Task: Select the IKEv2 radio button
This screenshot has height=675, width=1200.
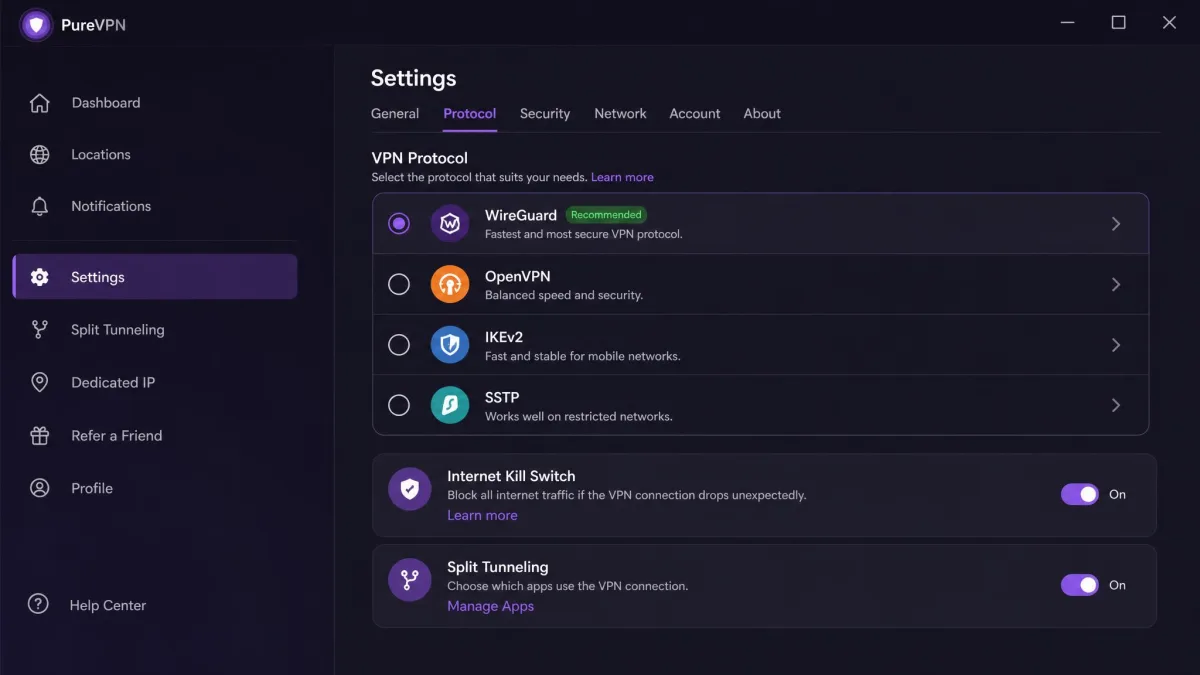Action: (x=399, y=345)
